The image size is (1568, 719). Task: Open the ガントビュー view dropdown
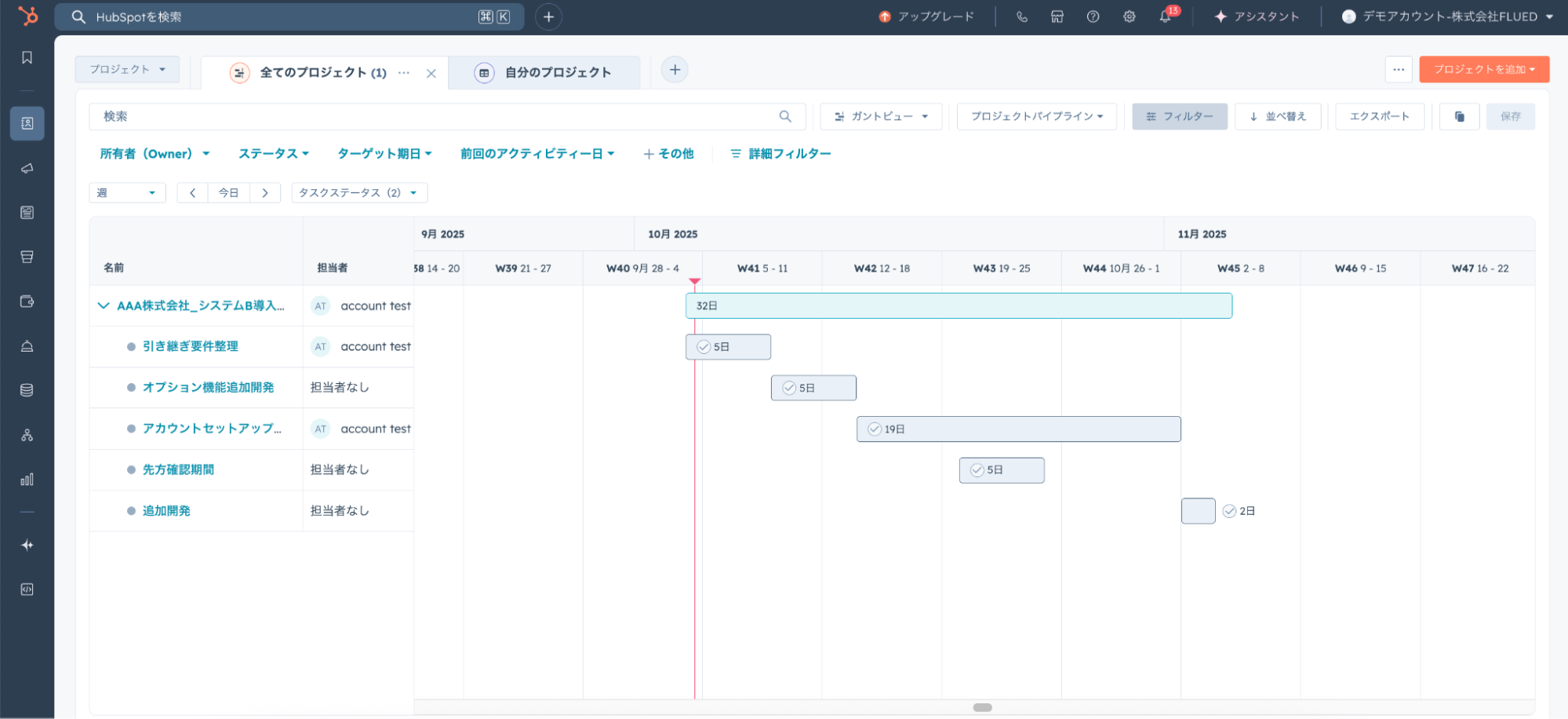click(881, 116)
